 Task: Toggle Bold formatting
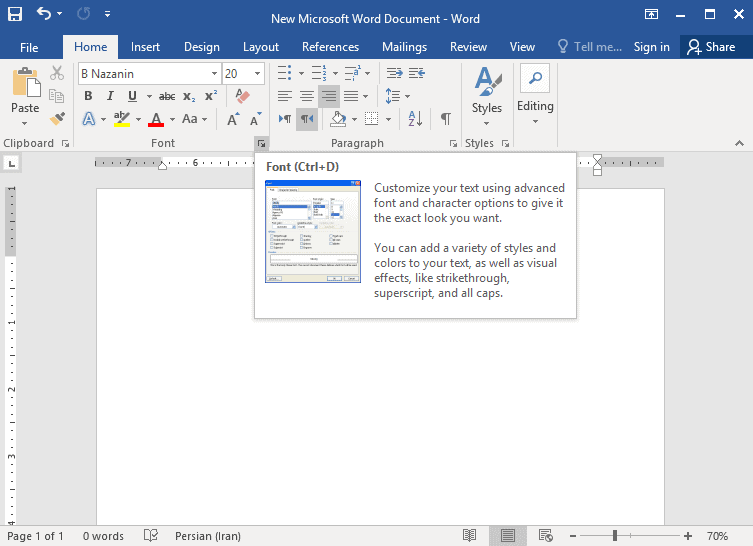88,96
